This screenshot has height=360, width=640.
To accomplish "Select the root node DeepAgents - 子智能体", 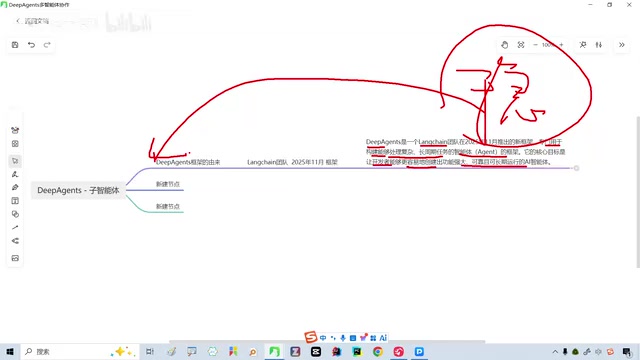I will [x=78, y=190].
